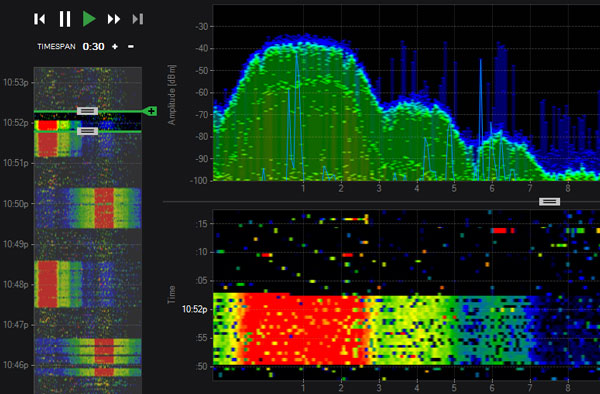600x394 pixels.
Task: Click the Amplitude [dBm] axis label
Action: pyautogui.click(x=172, y=94)
